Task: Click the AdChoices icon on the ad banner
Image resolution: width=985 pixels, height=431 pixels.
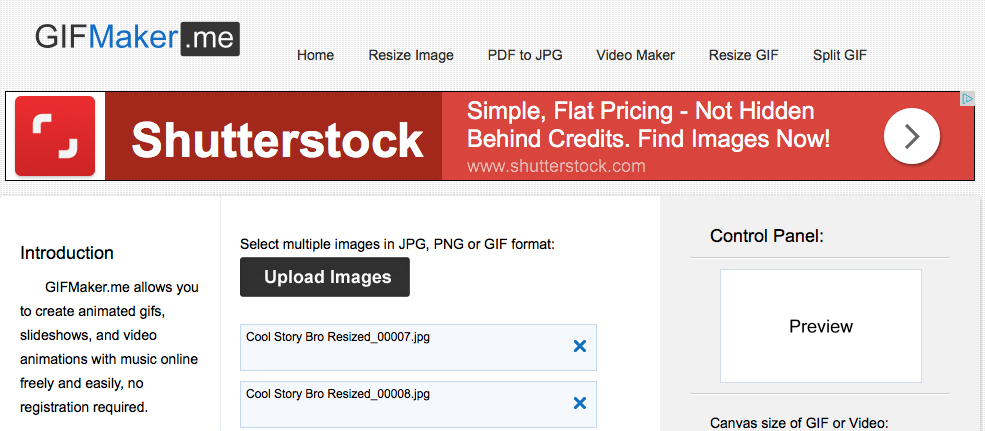Action: coord(967,99)
